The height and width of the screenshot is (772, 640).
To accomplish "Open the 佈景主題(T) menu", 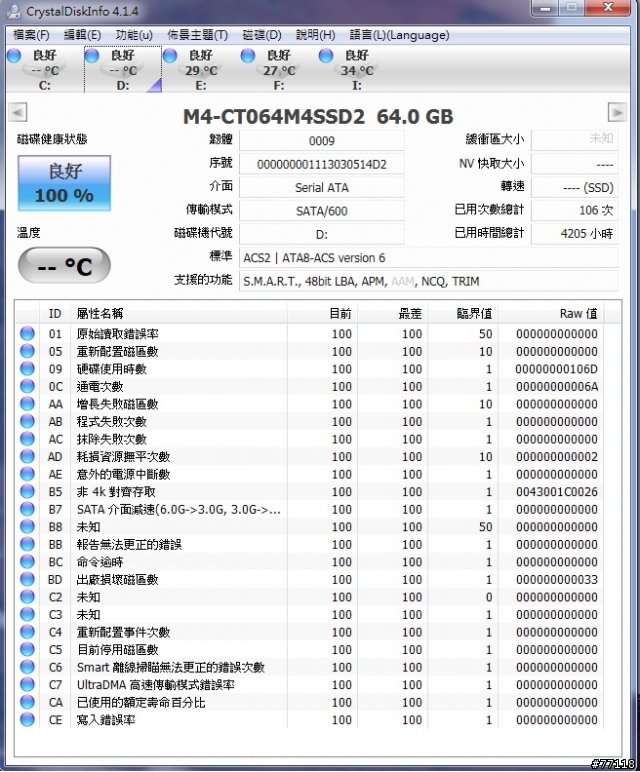I will [x=197, y=35].
